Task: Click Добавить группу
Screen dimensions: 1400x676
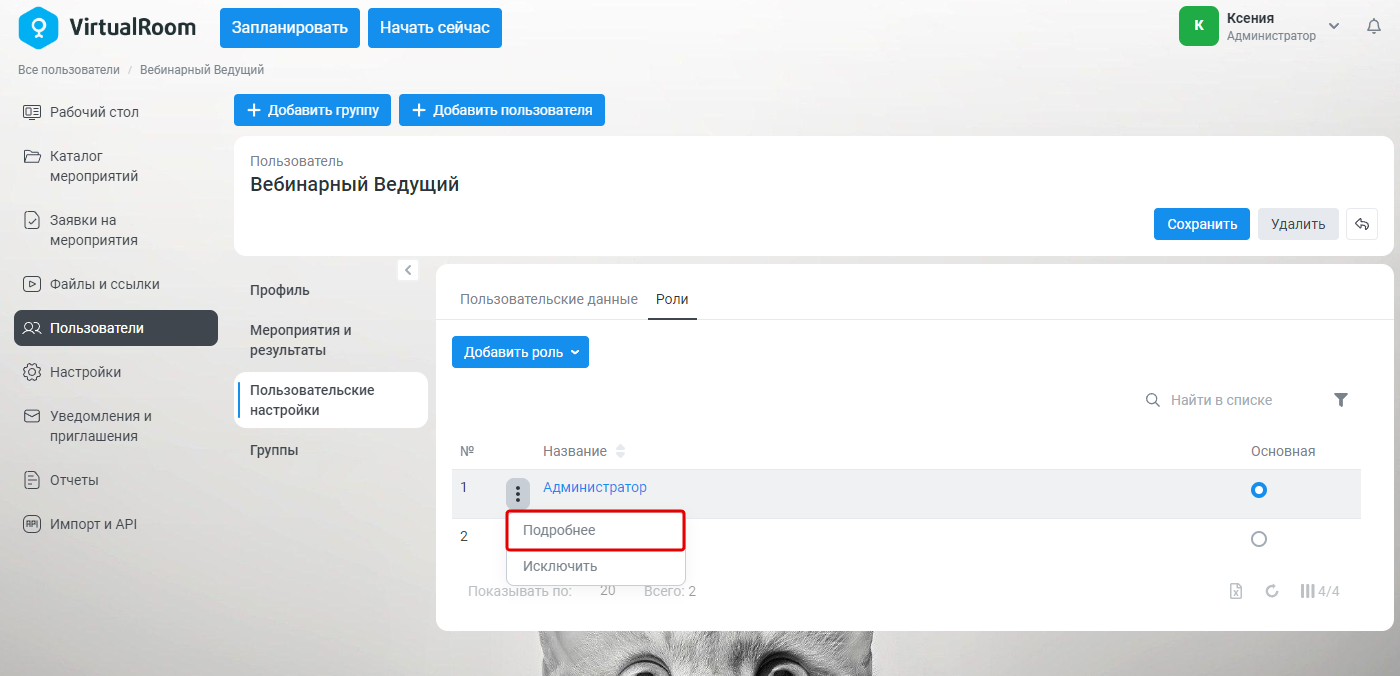Action: tap(313, 110)
